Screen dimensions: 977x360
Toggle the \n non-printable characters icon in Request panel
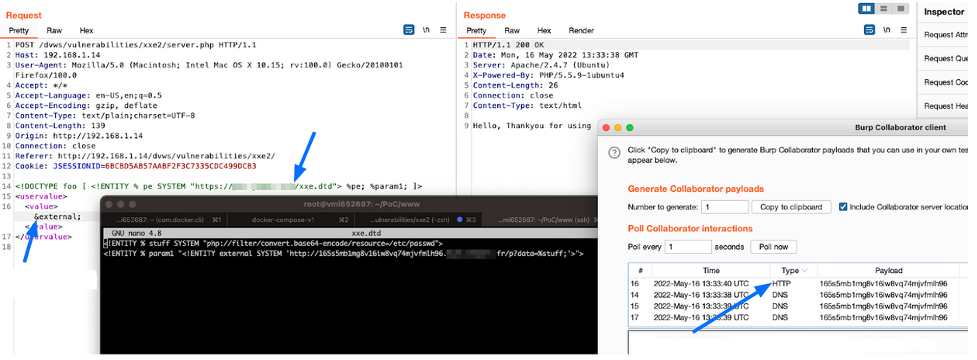point(426,30)
